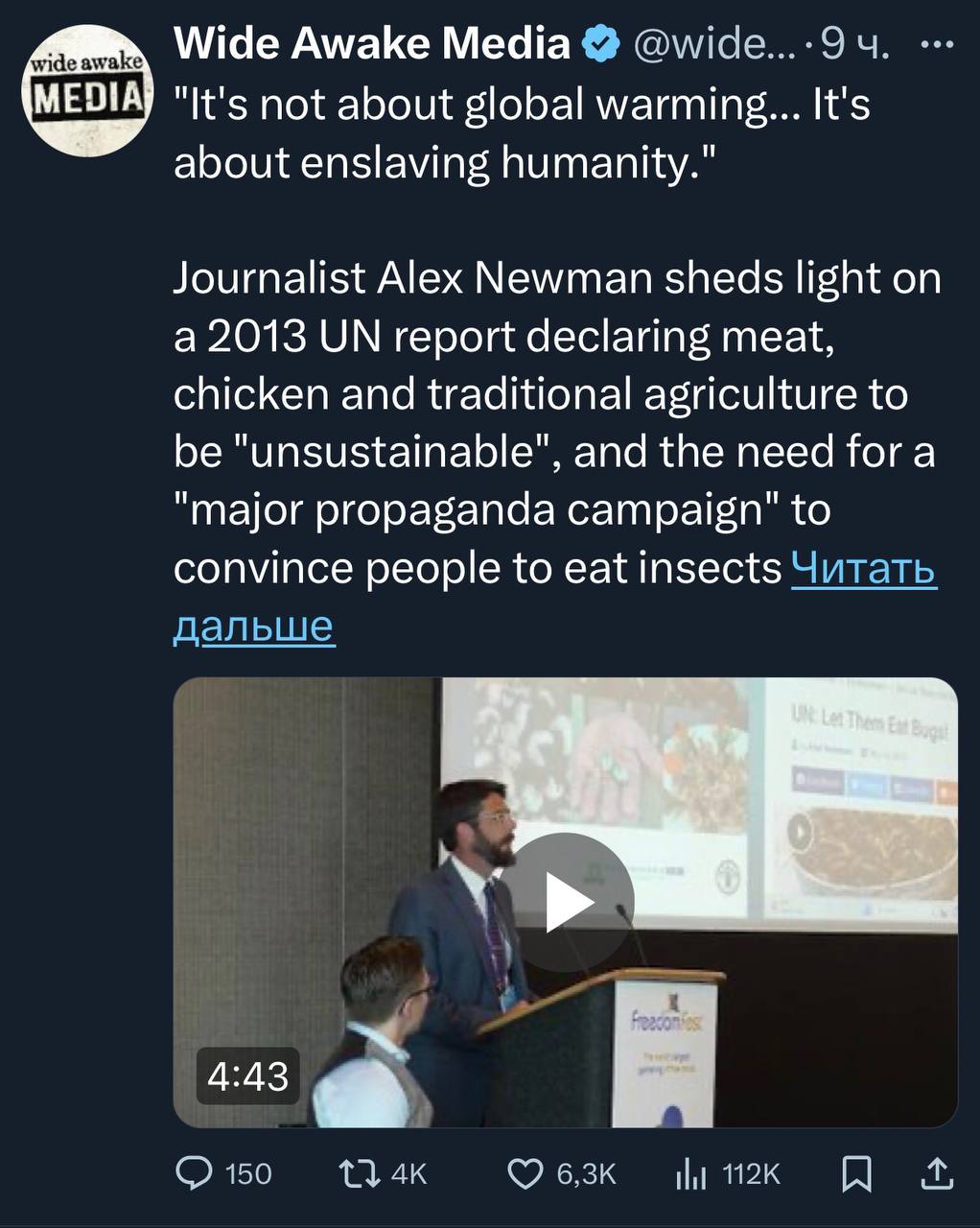Click the 4:43 video duration badge
Screen dimensions: 980x1228
point(247,1075)
